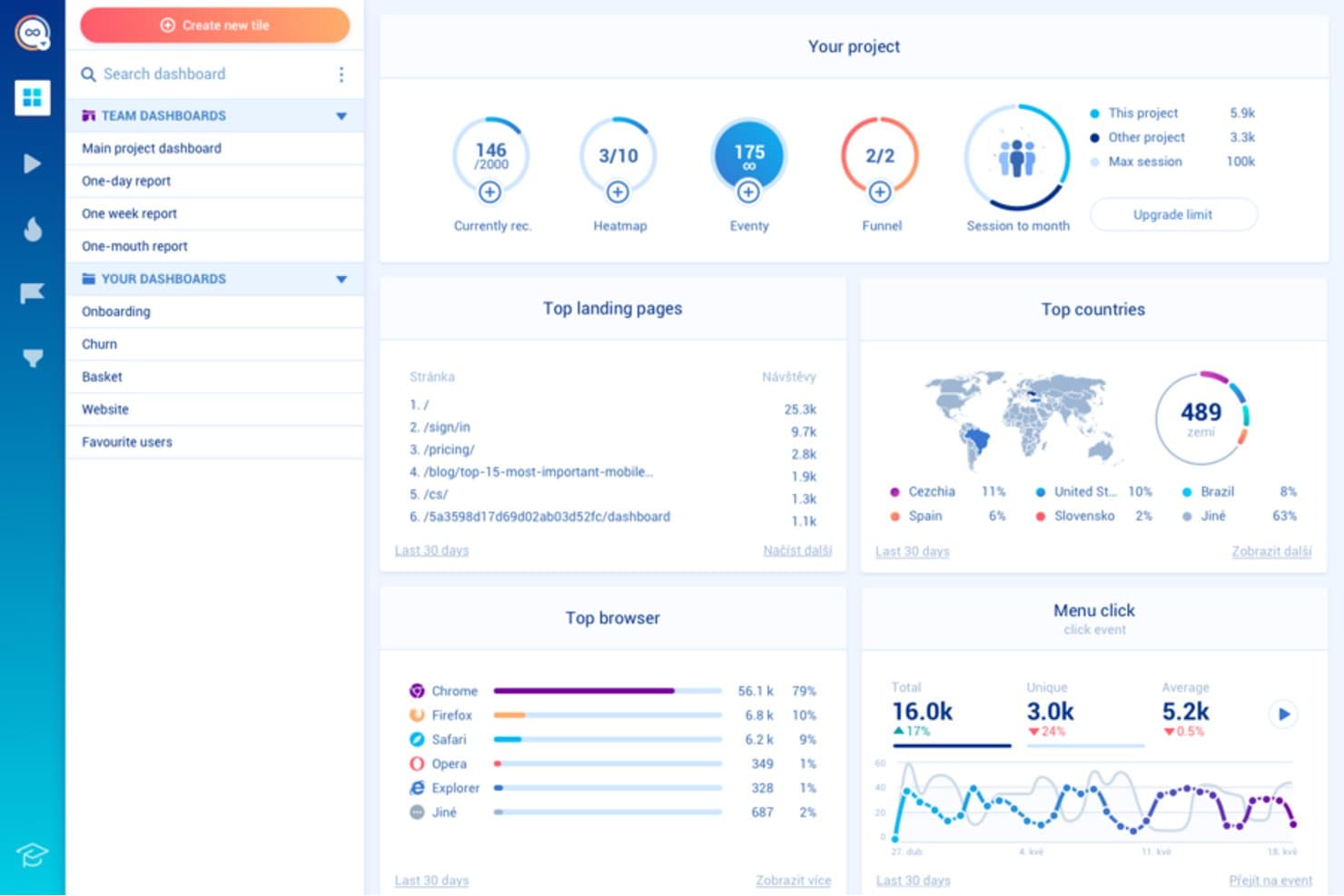
Task: Open the Basket dashboard
Action: (x=214, y=377)
